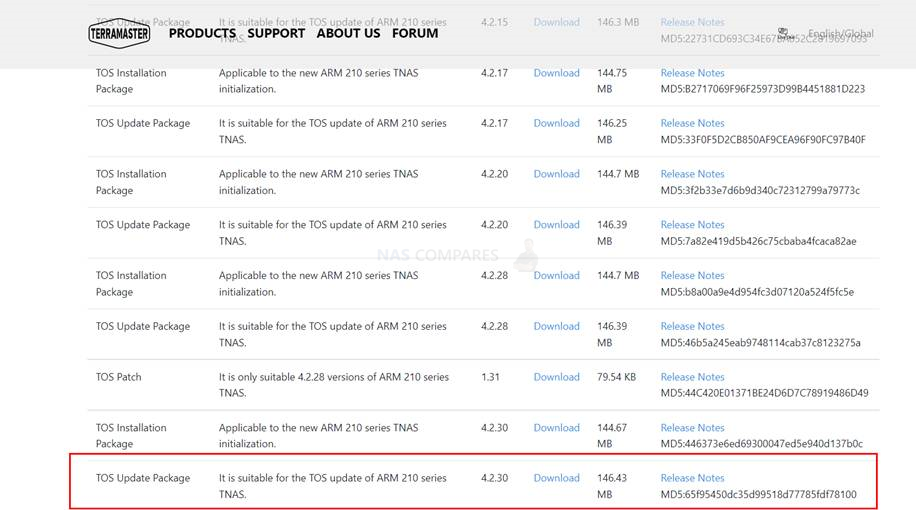The height and width of the screenshot is (510, 916).
Task: Open Release Notes for 4.2.17 Update Package
Action: tap(692, 123)
